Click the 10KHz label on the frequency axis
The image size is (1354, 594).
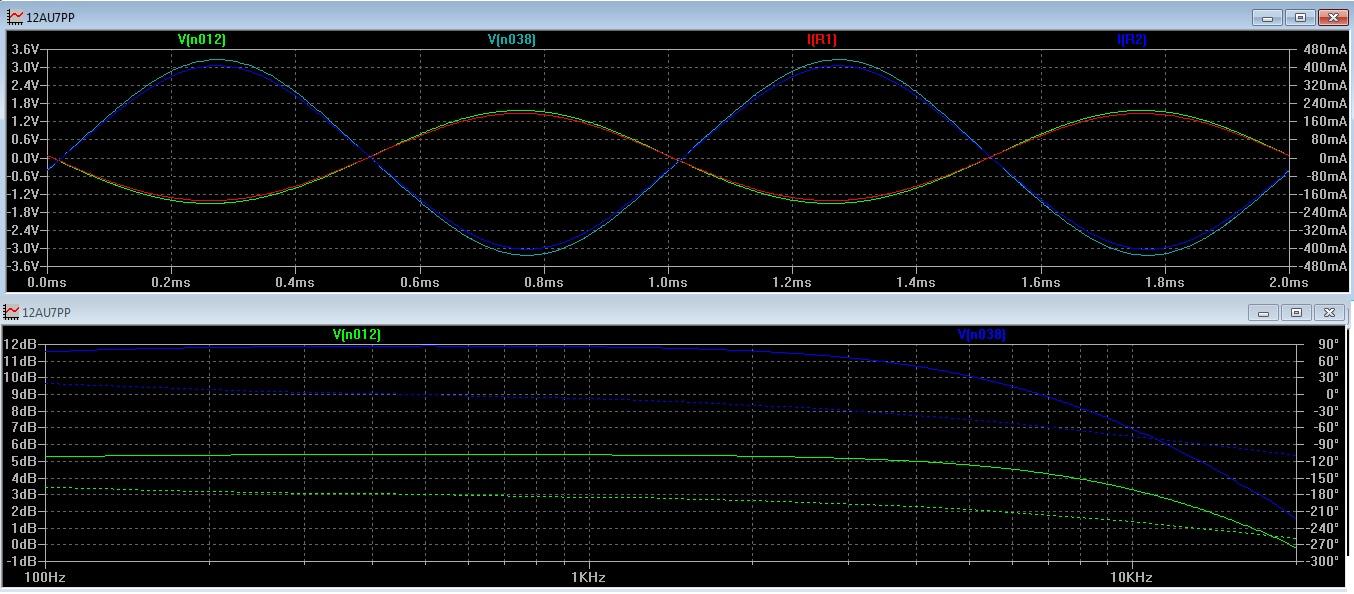click(x=1131, y=578)
